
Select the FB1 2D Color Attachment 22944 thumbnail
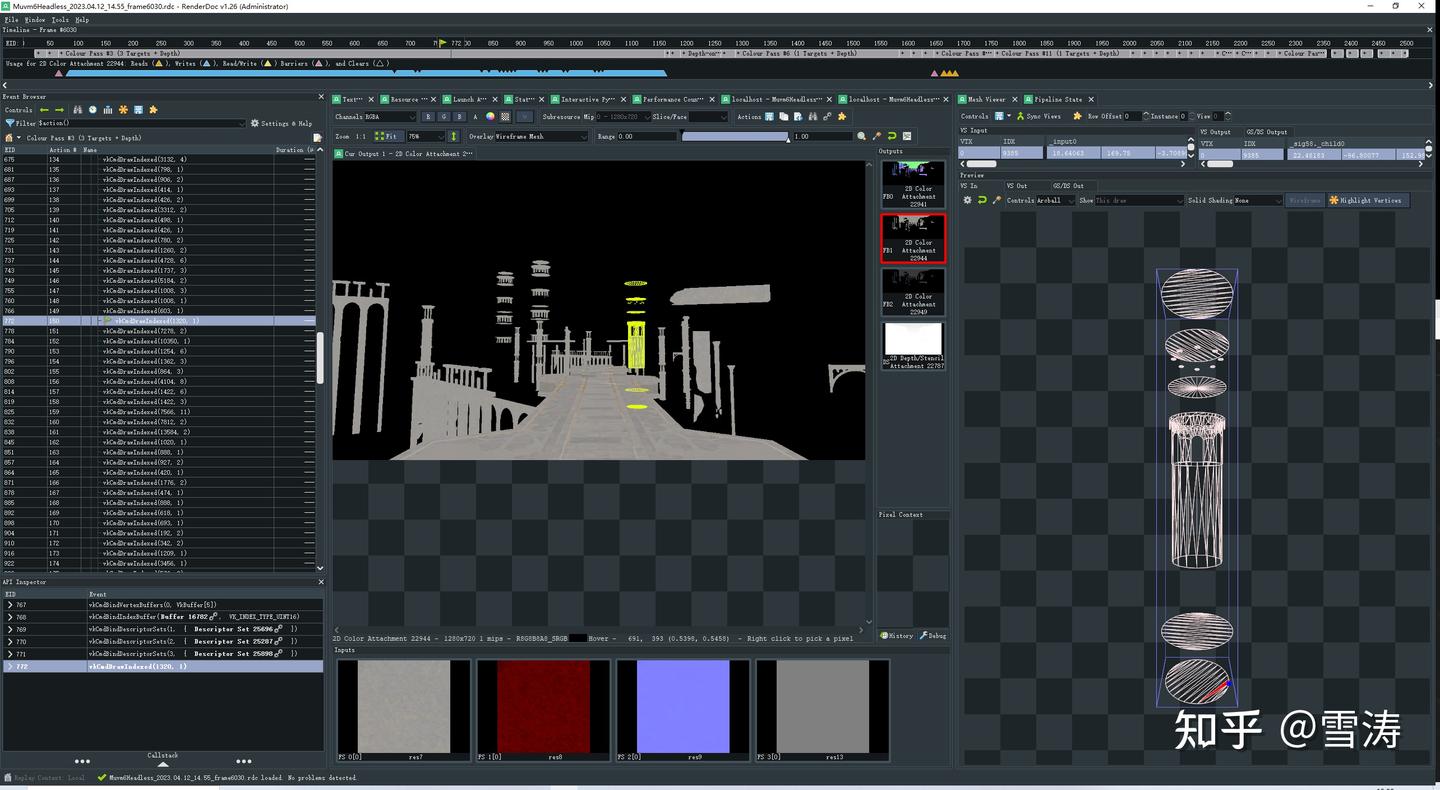pyautogui.click(x=913, y=238)
